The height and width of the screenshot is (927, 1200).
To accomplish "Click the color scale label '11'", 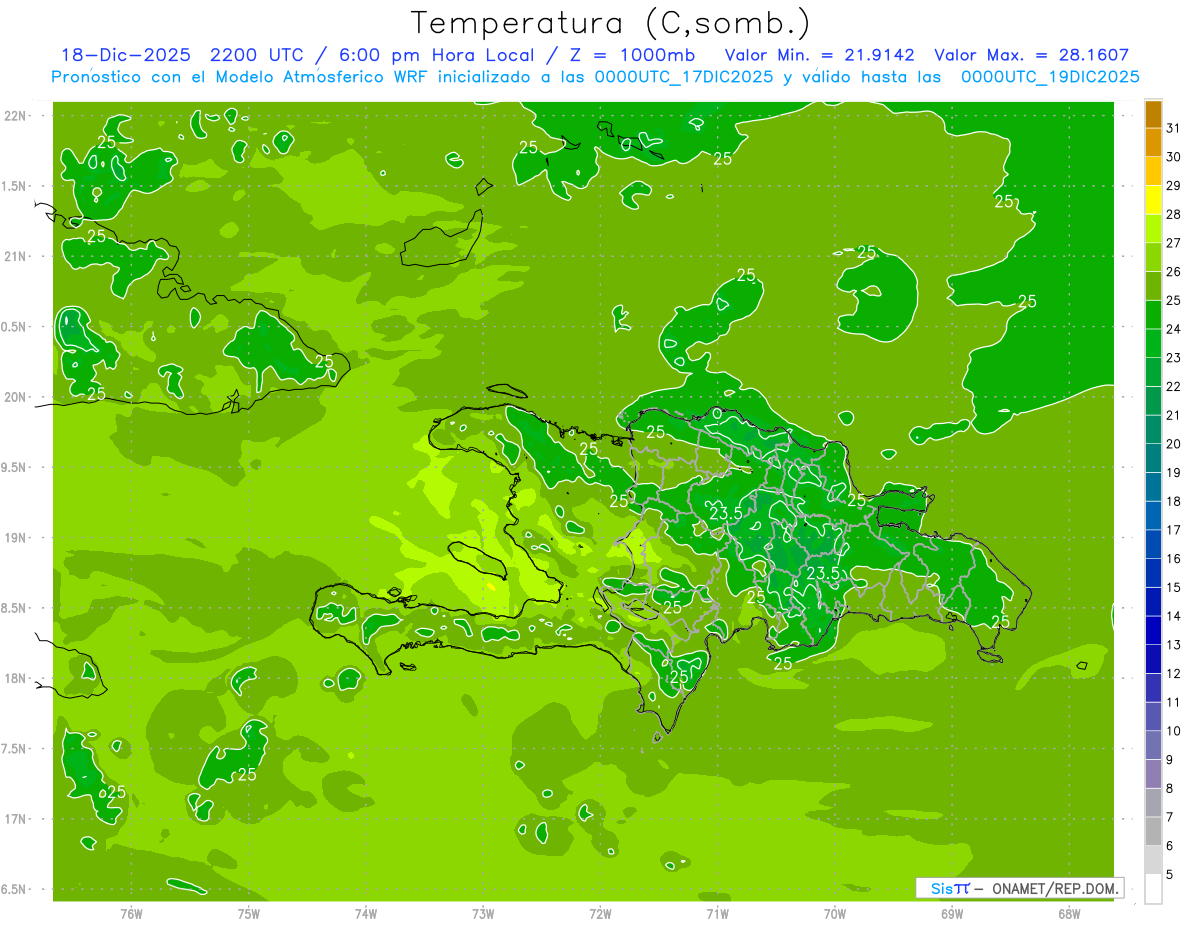I will (x=1173, y=702).
